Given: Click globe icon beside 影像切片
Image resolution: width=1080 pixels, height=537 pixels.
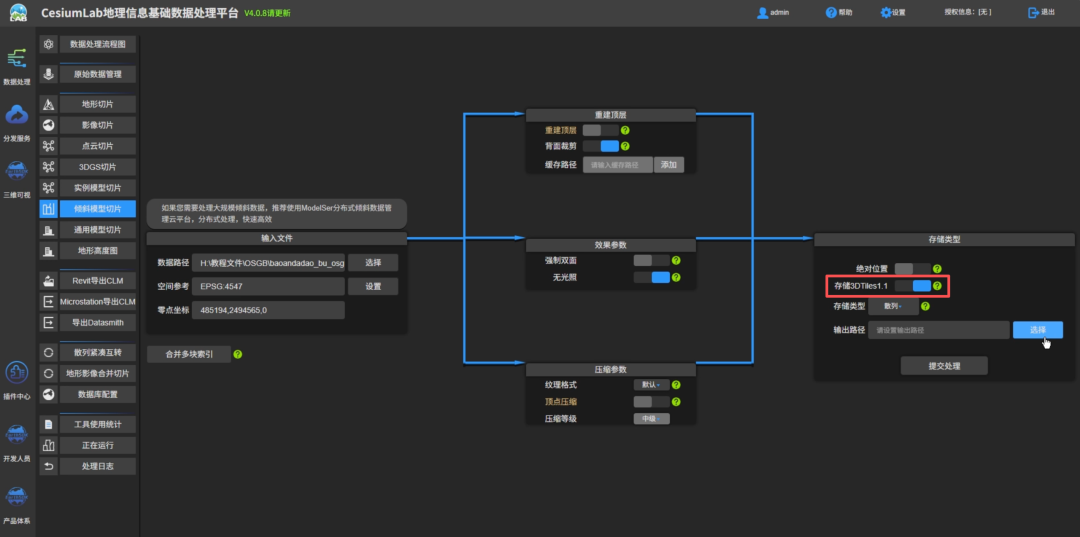Looking at the screenshot, I should click(48, 125).
